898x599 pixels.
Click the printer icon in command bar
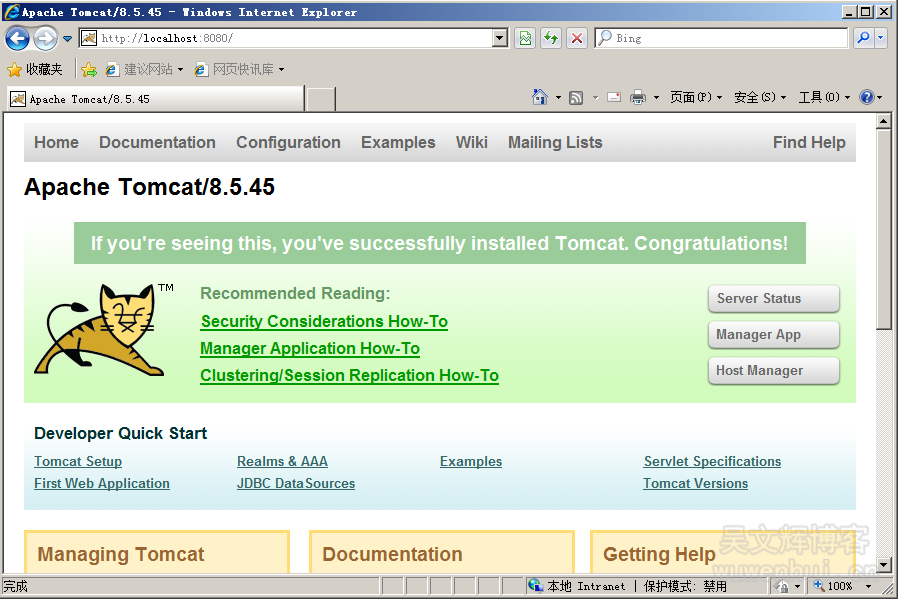click(638, 97)
